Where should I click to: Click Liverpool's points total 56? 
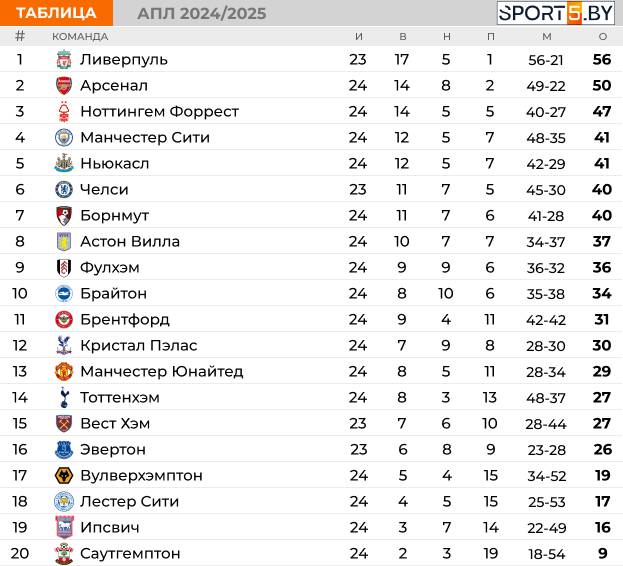coord(602,60)
